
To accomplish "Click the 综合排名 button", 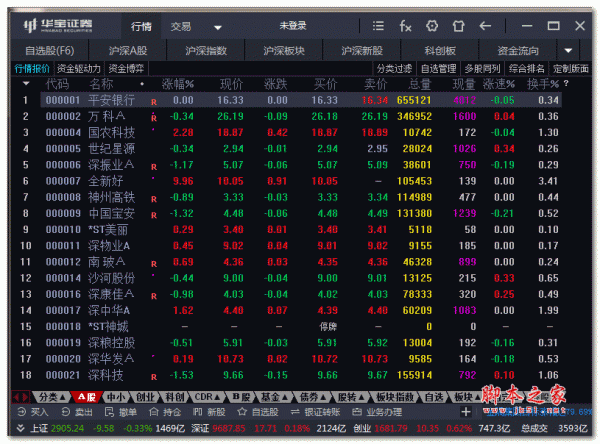I will [x=527, y=69].
